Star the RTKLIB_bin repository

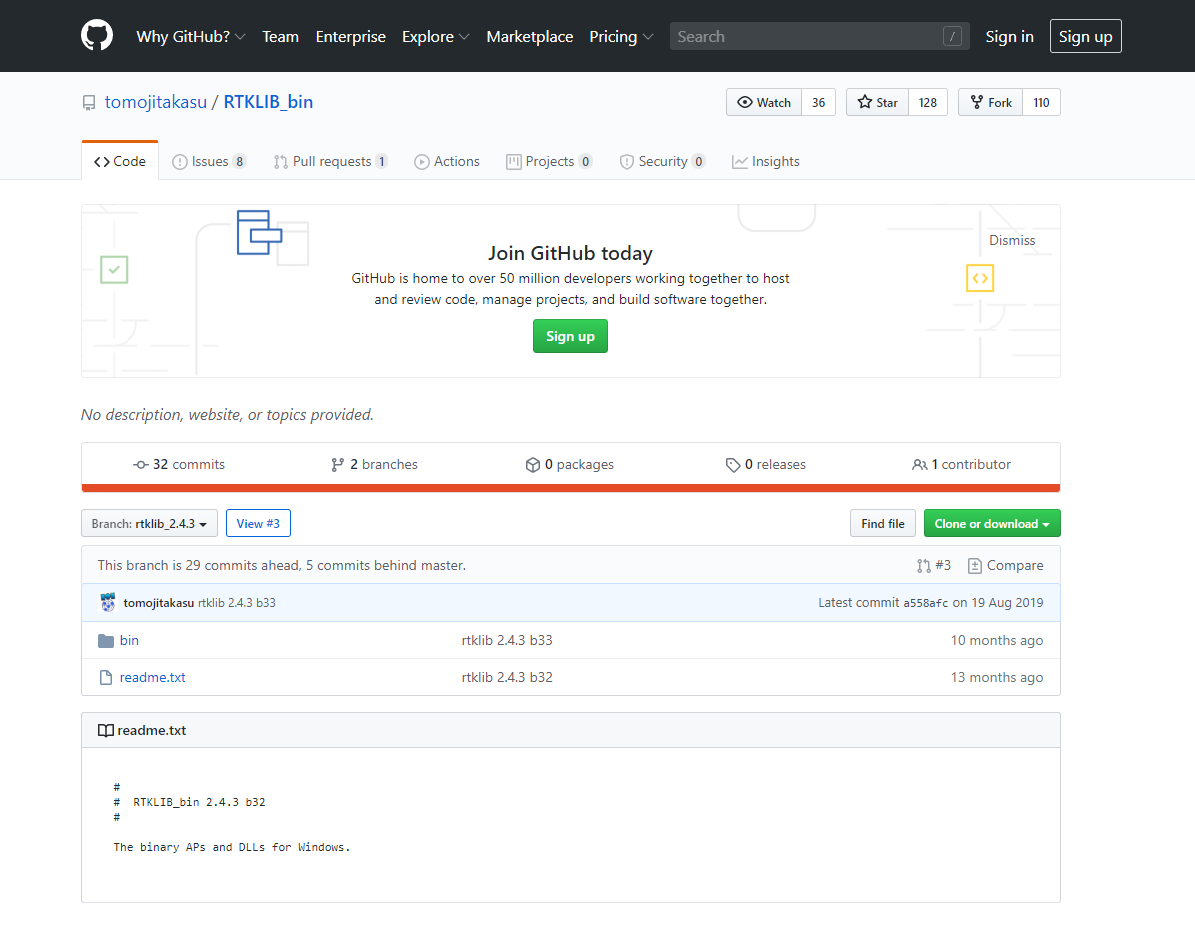(x=877, y=102)
